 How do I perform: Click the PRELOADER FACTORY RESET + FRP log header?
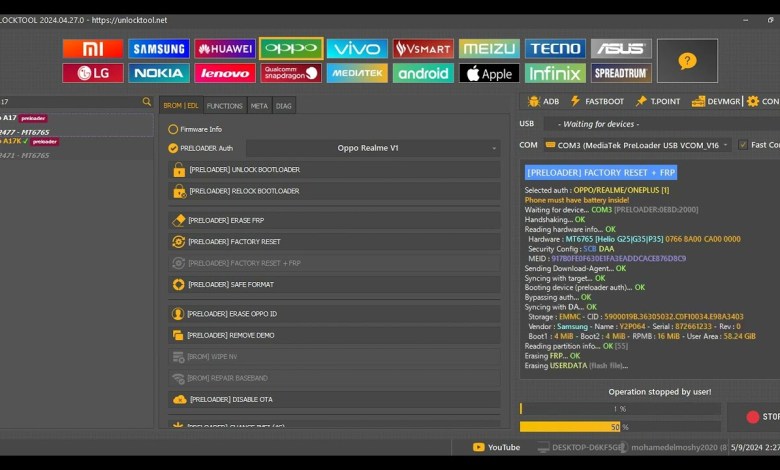tap(601, 173)
